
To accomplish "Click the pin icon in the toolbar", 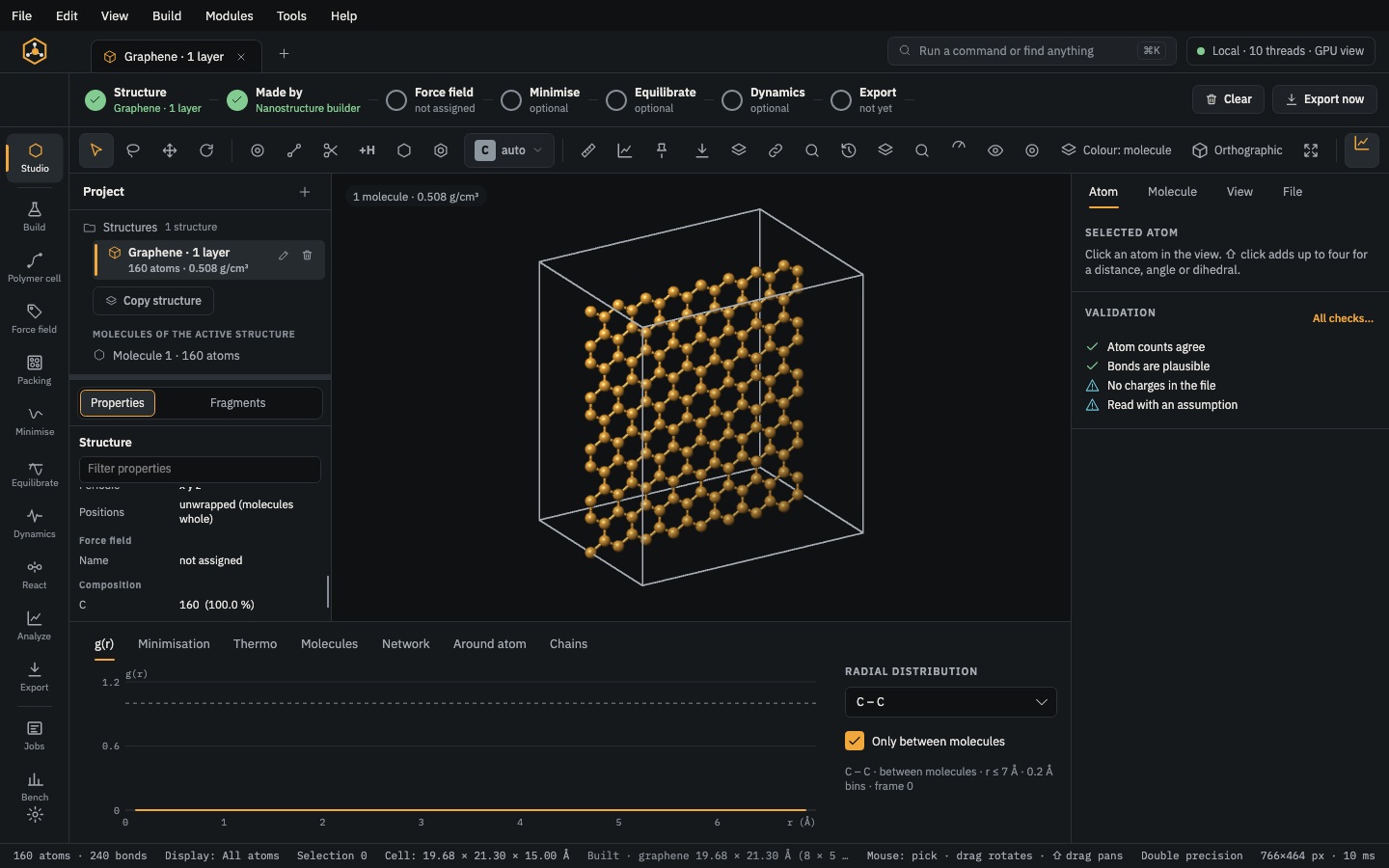I will click(662, 150).
